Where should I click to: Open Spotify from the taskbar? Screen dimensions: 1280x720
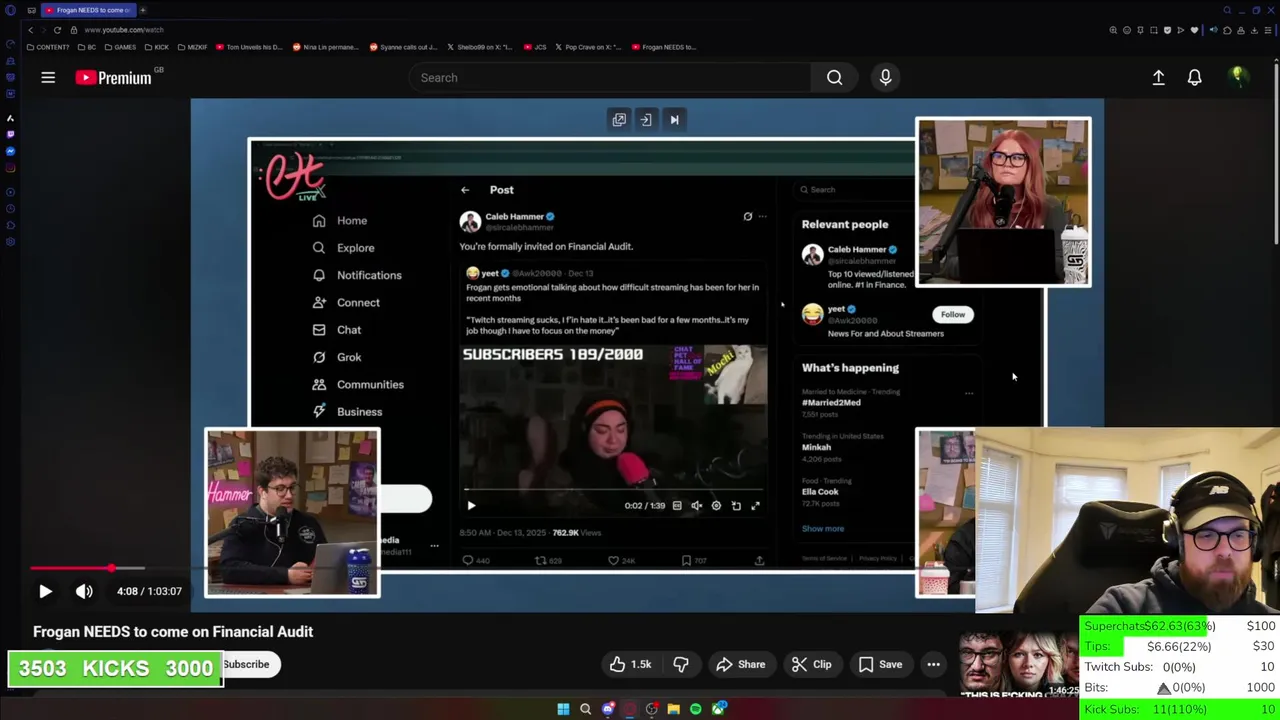696,709
